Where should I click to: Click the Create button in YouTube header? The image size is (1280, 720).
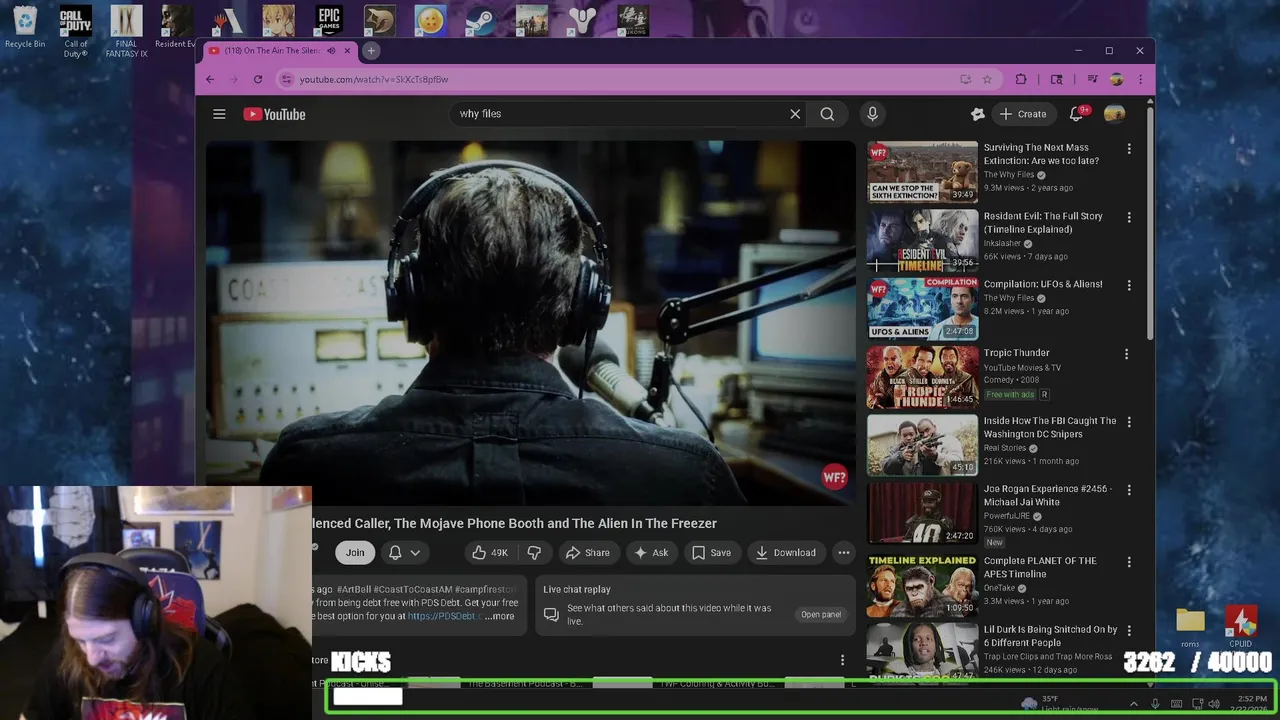point(1022,114)
